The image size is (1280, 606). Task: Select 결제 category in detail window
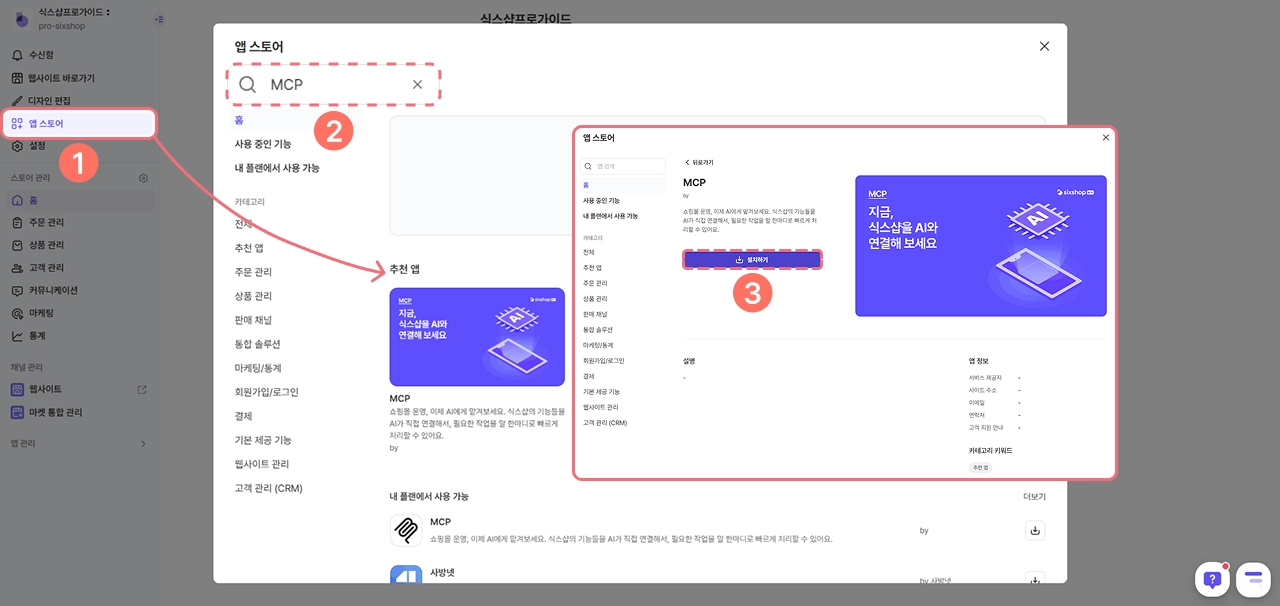[x=588, y=376]
